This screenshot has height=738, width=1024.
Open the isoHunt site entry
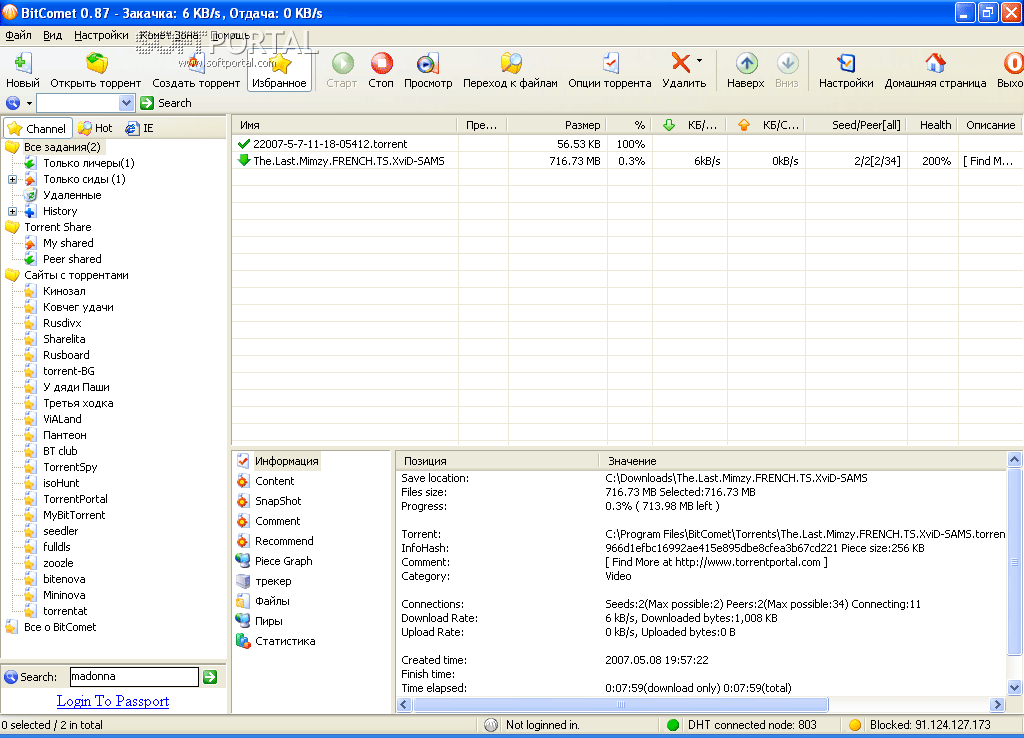61,483
